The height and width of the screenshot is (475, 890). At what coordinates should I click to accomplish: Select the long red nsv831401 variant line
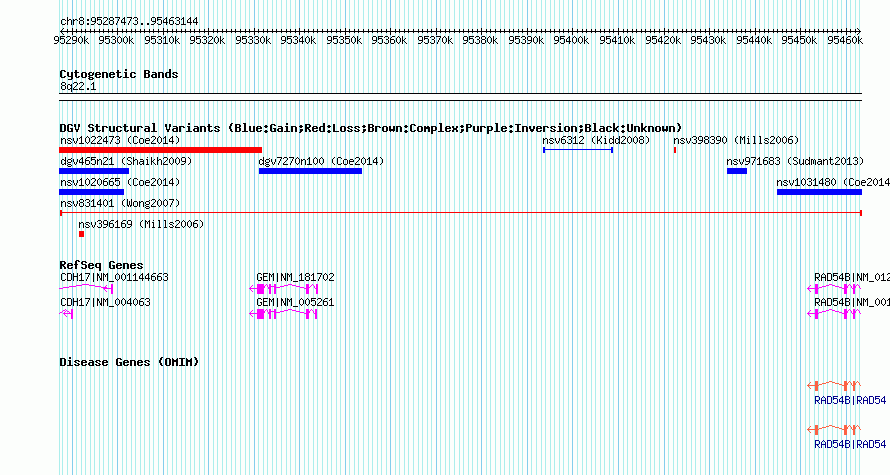(461, 213)
